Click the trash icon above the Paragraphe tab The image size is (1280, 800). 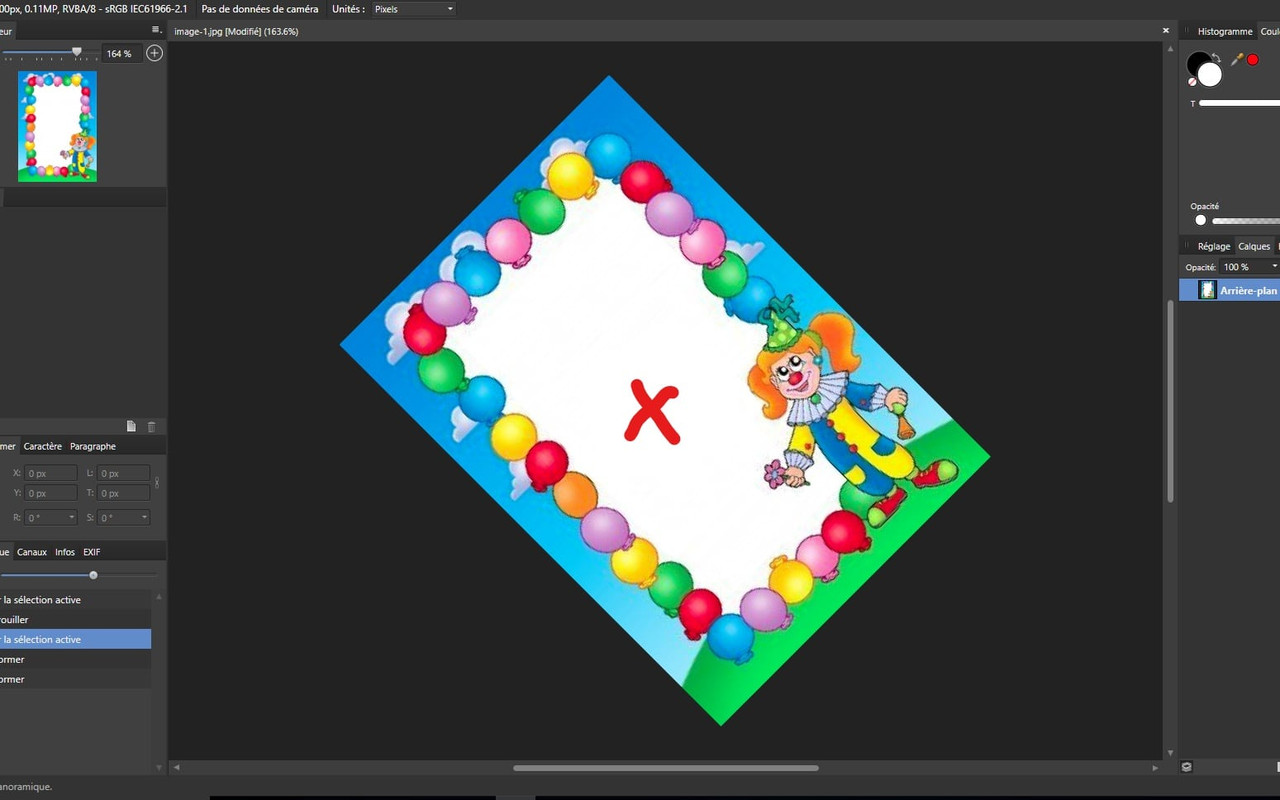click(x=152, y=425)
